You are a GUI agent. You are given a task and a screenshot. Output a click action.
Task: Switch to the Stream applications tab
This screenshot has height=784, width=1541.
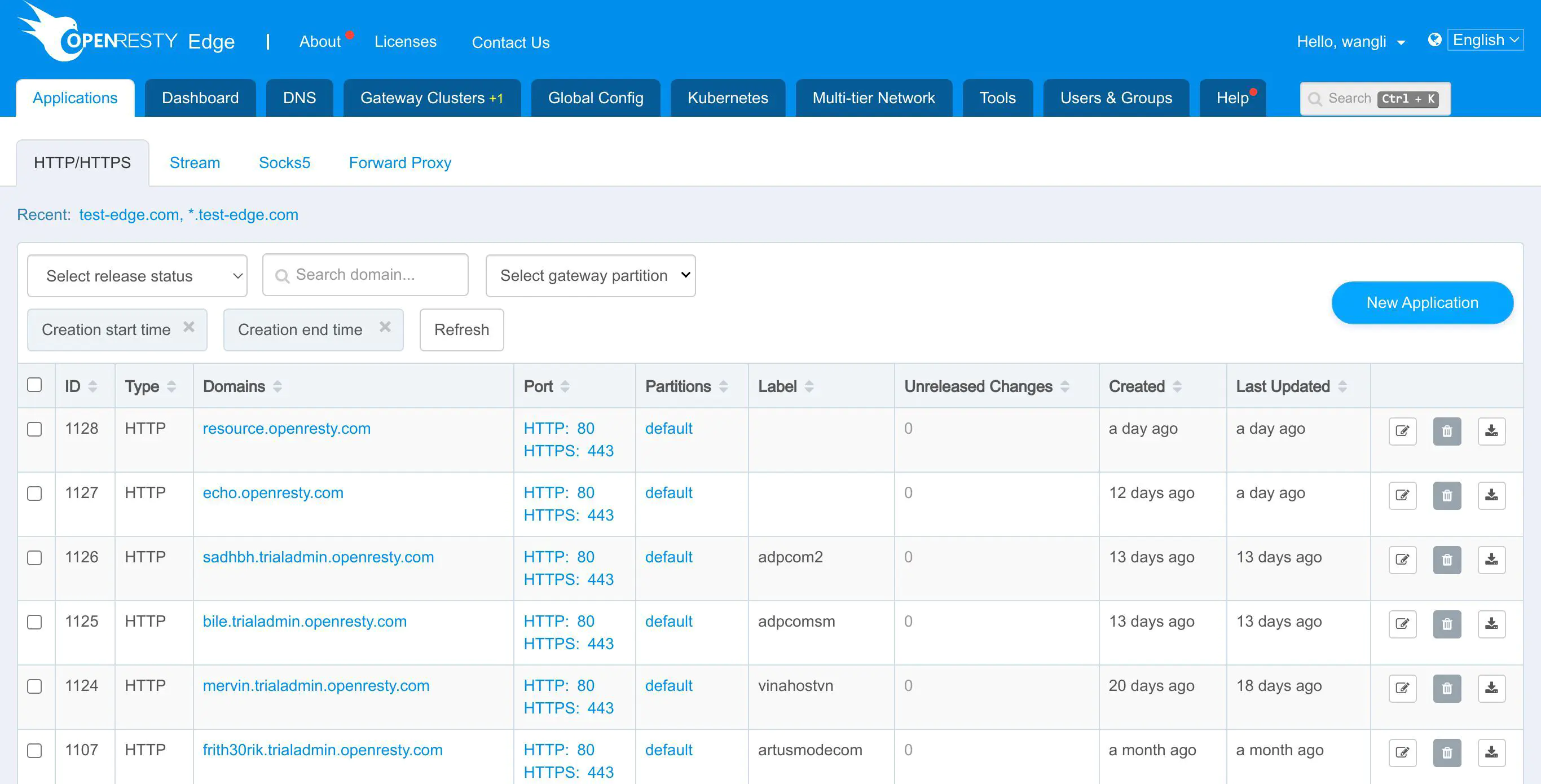tap(195, 162)
